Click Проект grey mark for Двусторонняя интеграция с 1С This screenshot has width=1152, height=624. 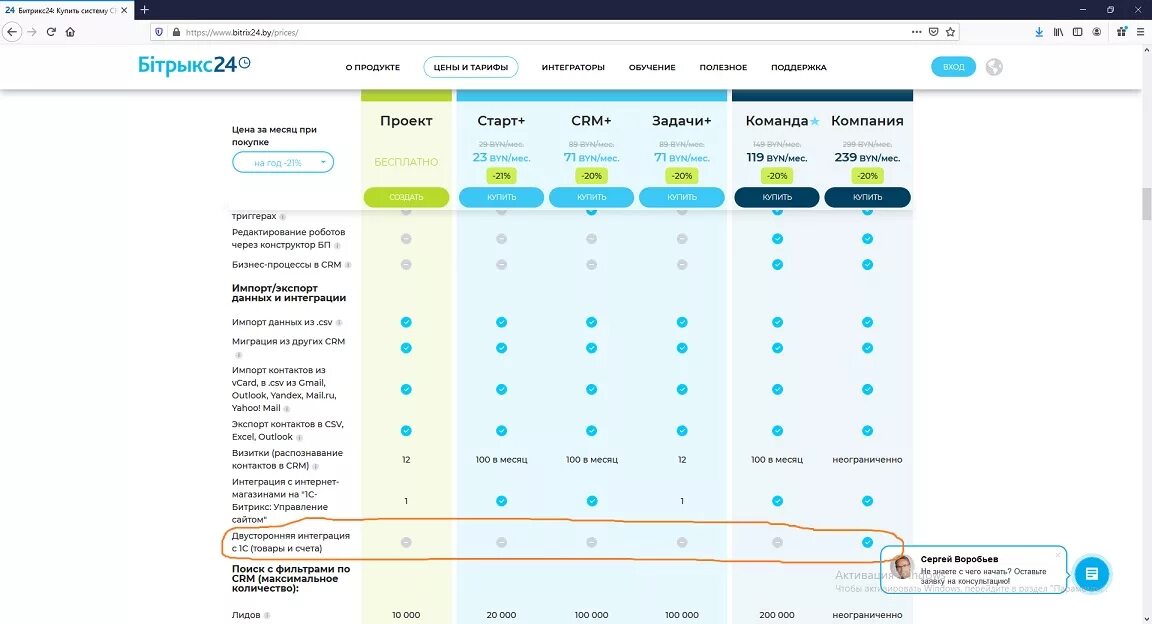(406, 542)
